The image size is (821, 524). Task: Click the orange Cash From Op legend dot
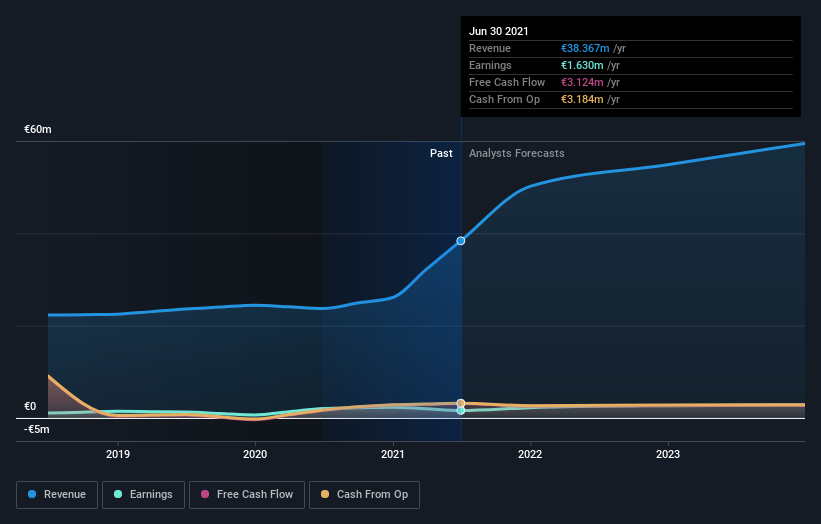pyautogui.click(x=325, y=494)
